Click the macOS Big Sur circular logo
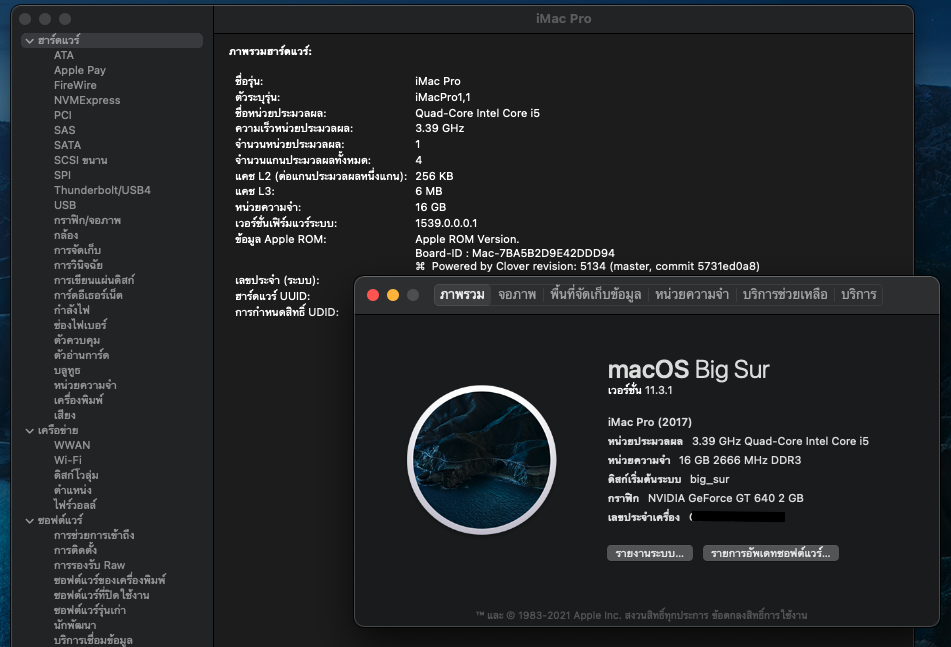 tap(482, 460)
